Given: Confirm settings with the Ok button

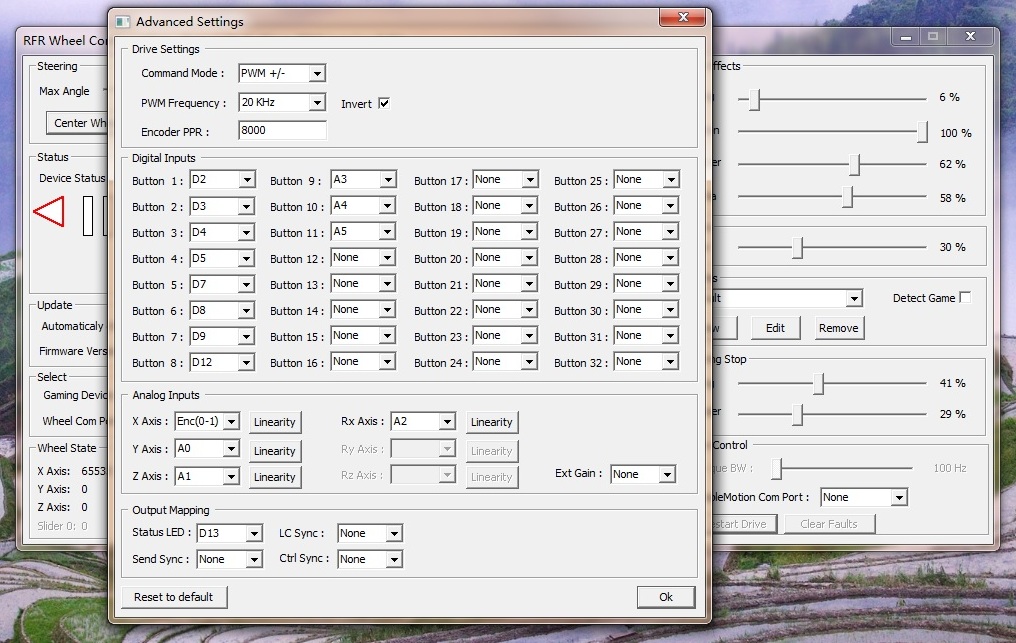Looking at the screenshot, I should click(x=665, y=597).
